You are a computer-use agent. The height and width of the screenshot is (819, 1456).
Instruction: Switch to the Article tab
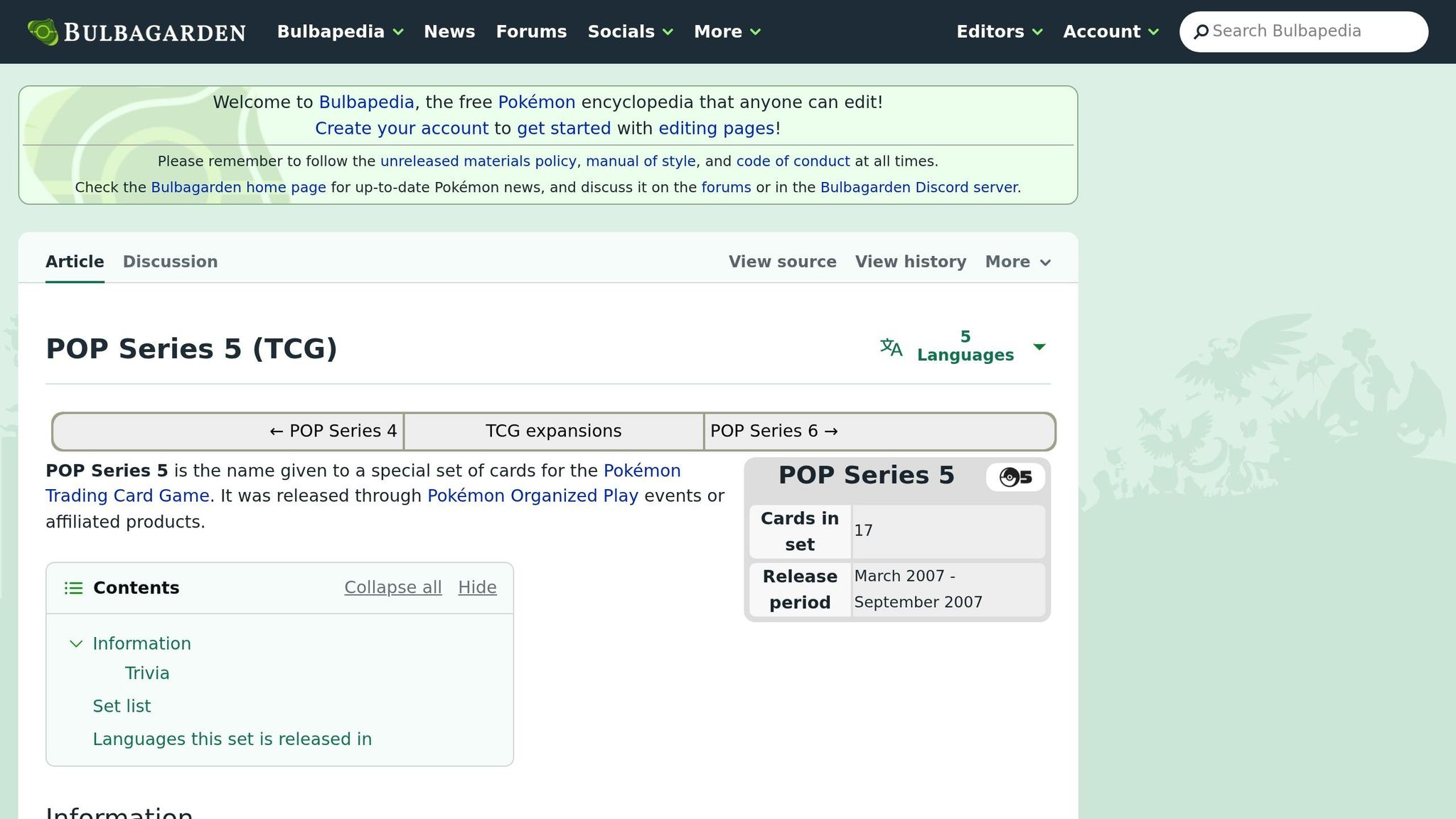[75, 262]
